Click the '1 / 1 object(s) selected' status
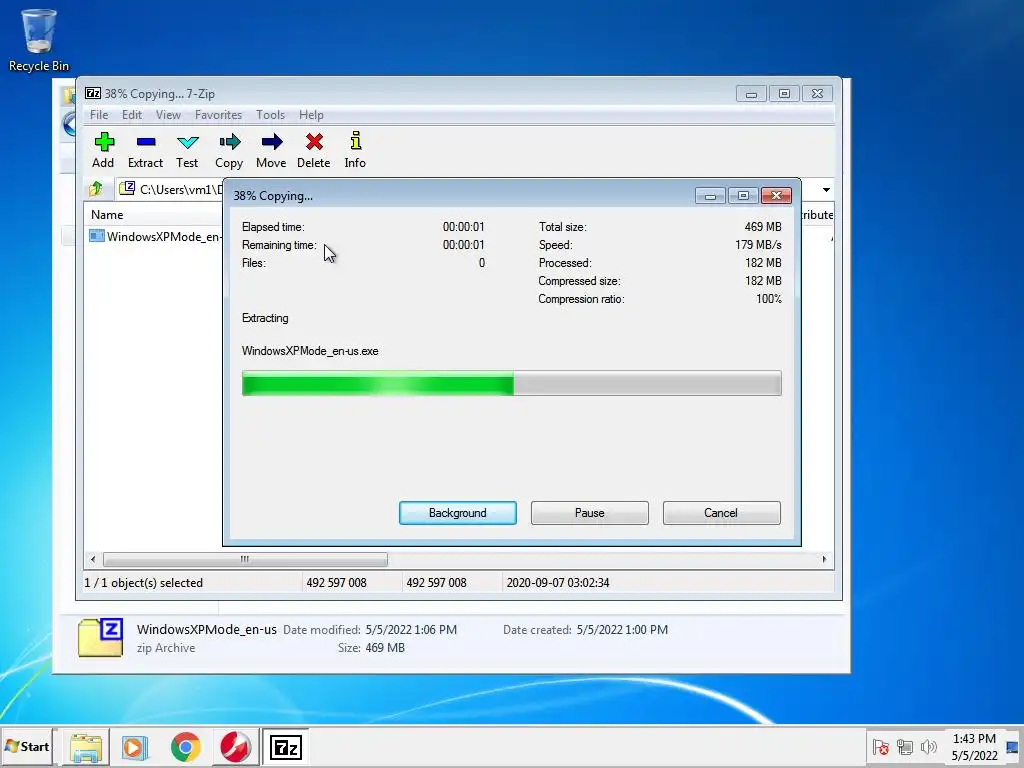The width and height of the screenshot is (1024, 768). click(144, 583)
